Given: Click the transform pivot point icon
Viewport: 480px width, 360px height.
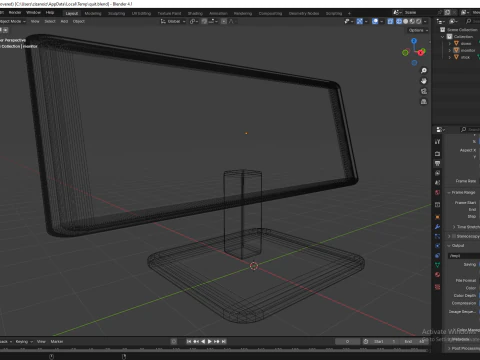Looking at the screenshot, I should pos(194,21).
